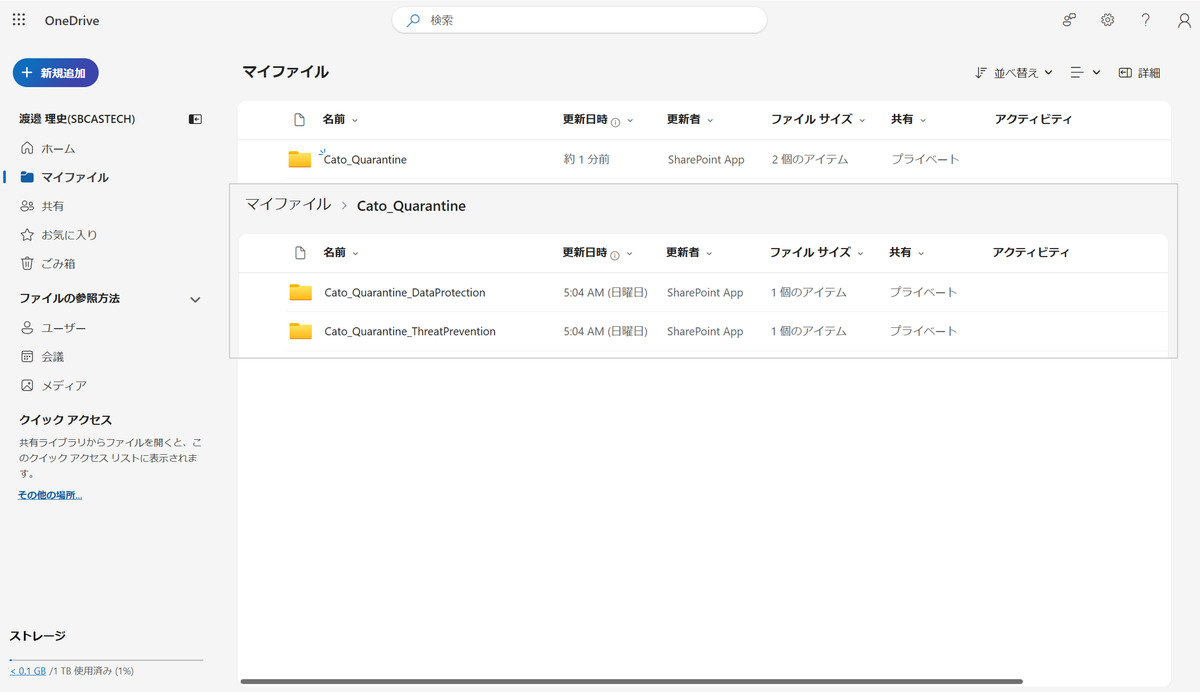Click the Cato_Quarantine_ThreatPrevention folder icon
This screenshot has width=1200, height=692.
(x=301, y=331)
